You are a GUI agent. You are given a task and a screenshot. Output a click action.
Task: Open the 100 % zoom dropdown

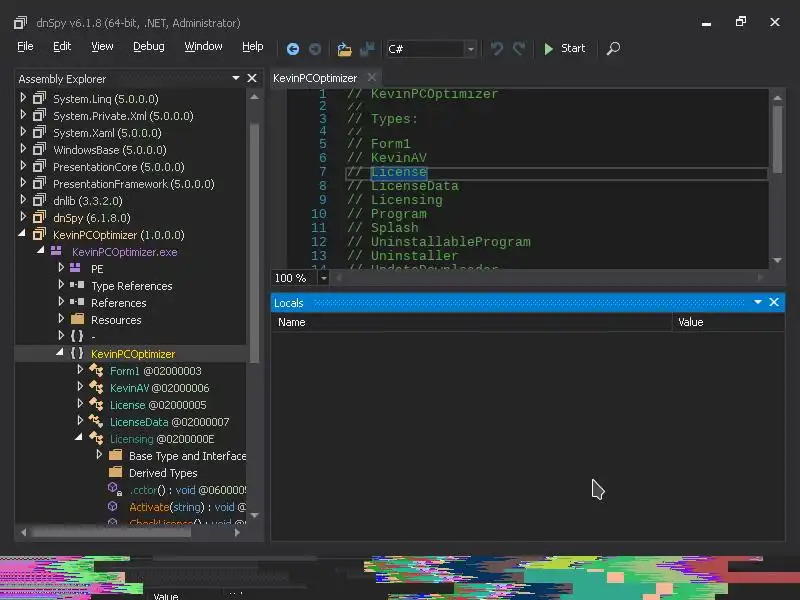pos(323,278)
